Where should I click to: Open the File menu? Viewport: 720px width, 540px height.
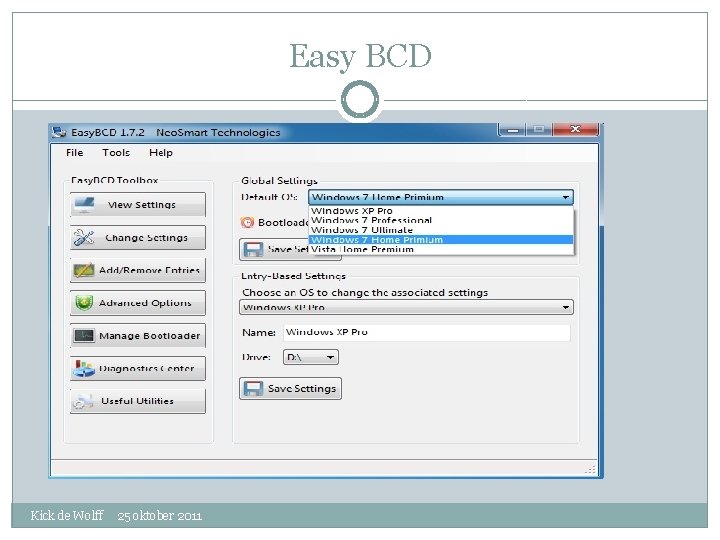point(74,152)
